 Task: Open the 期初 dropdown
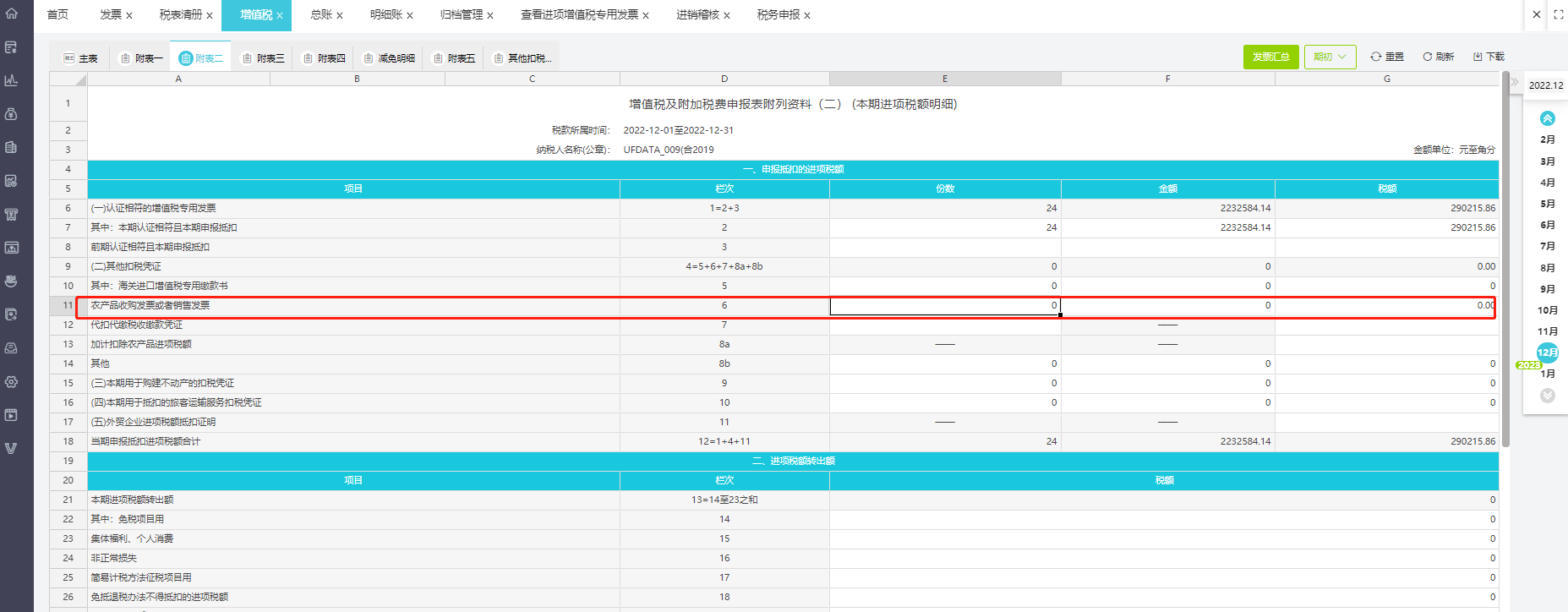pyautogui.click(x=1330, y=57)
